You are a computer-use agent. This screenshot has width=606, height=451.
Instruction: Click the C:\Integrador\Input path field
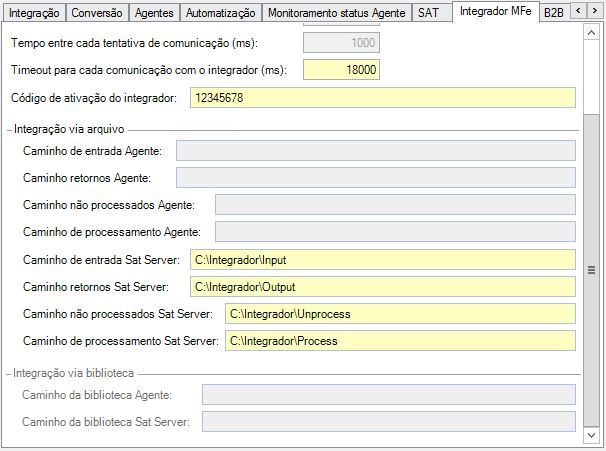tap(383, 260)
